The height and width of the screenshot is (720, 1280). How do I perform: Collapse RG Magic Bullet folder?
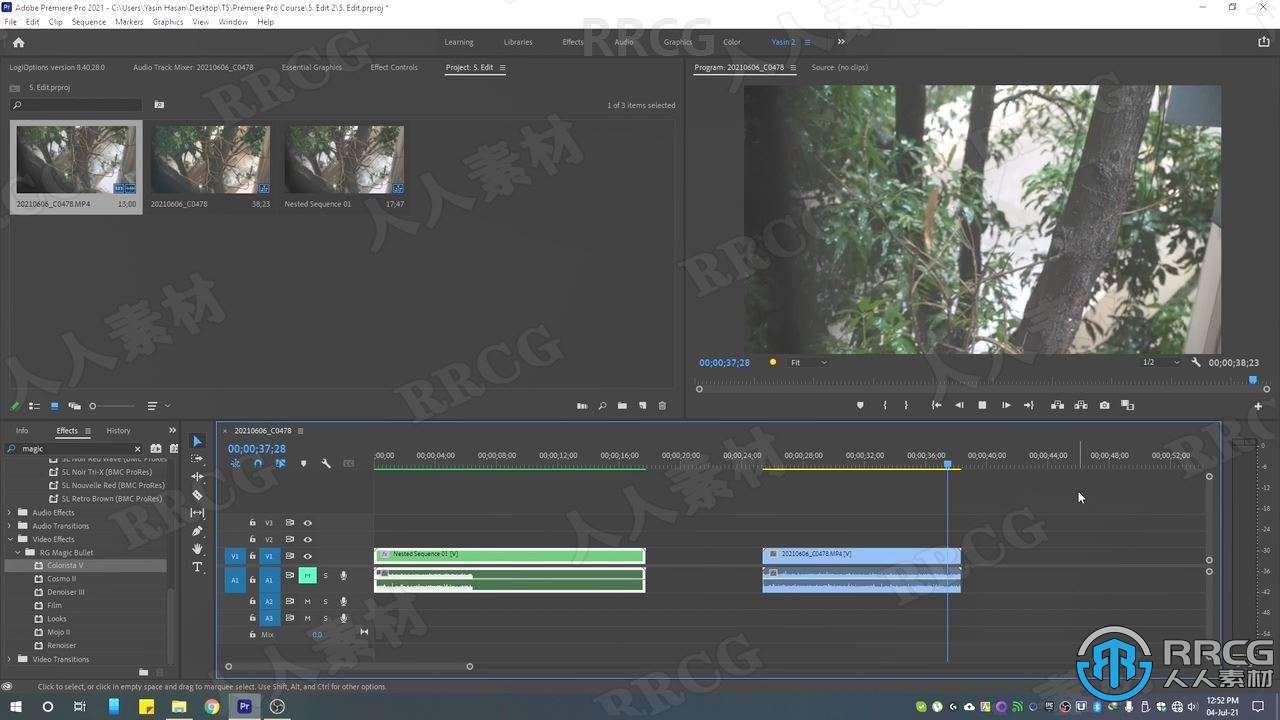point(18,552)
